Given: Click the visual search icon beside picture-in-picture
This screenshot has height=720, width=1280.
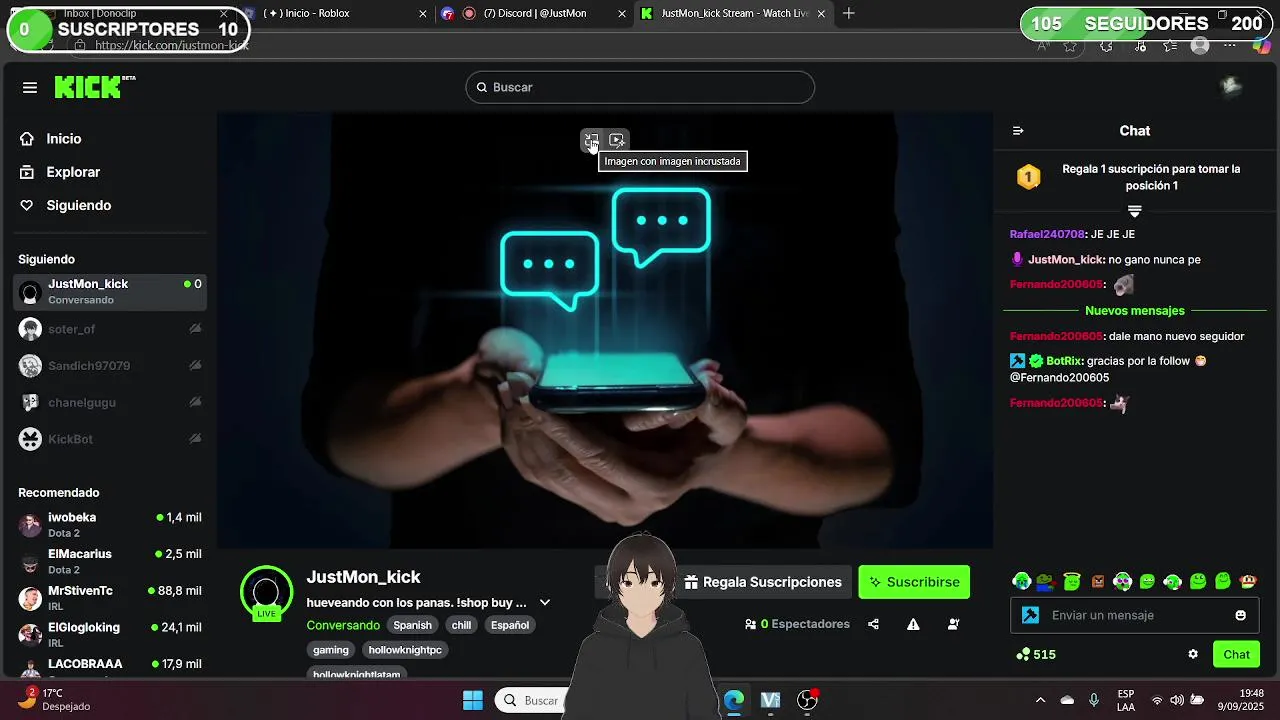Looking at the screenshot, I should click(x=617, y=140).
